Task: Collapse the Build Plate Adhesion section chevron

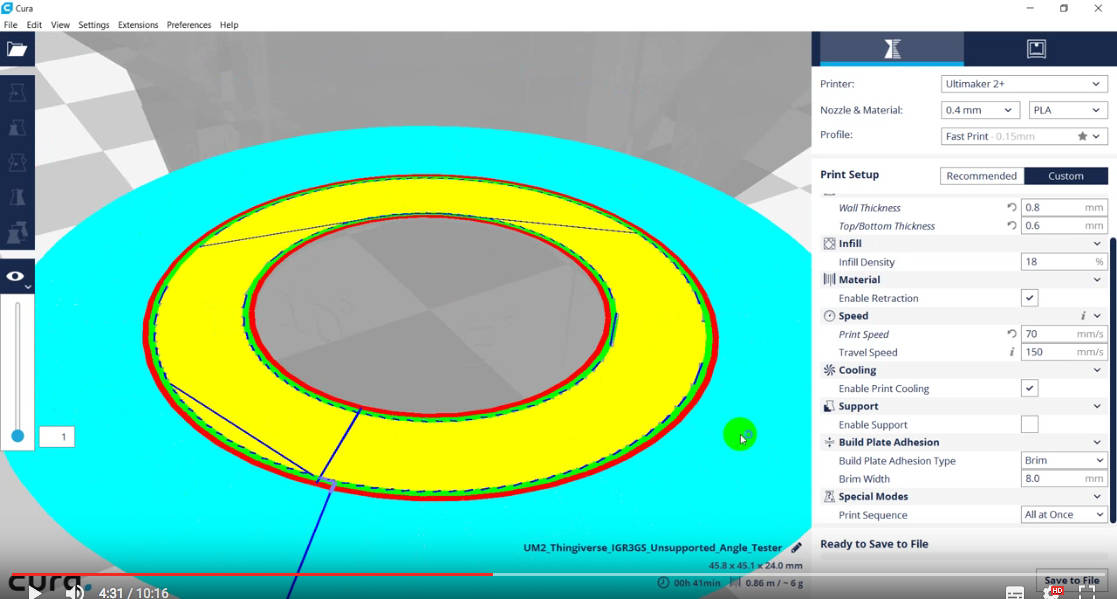Action: click(1097, 442)
